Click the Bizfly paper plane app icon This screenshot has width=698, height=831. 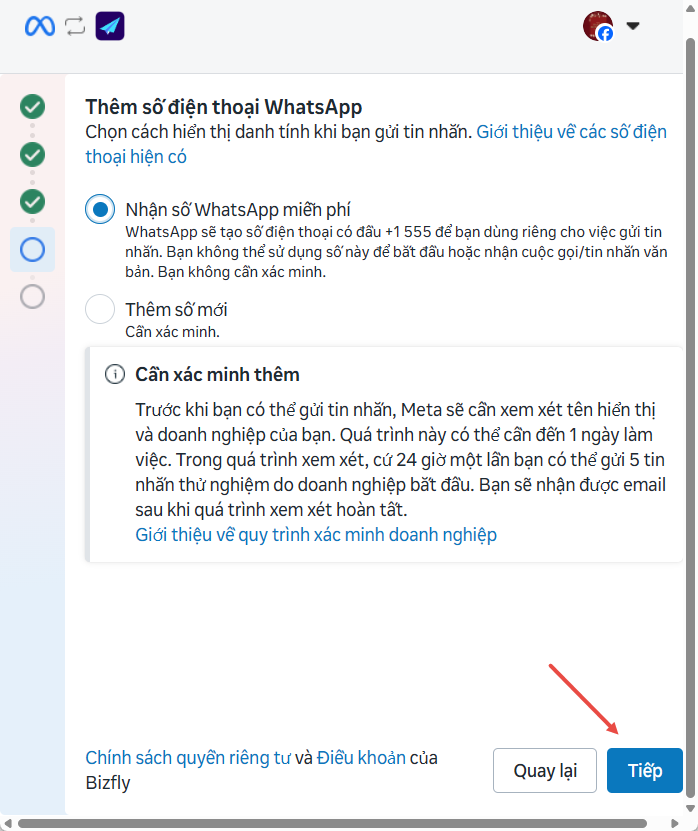coord(110,26)
